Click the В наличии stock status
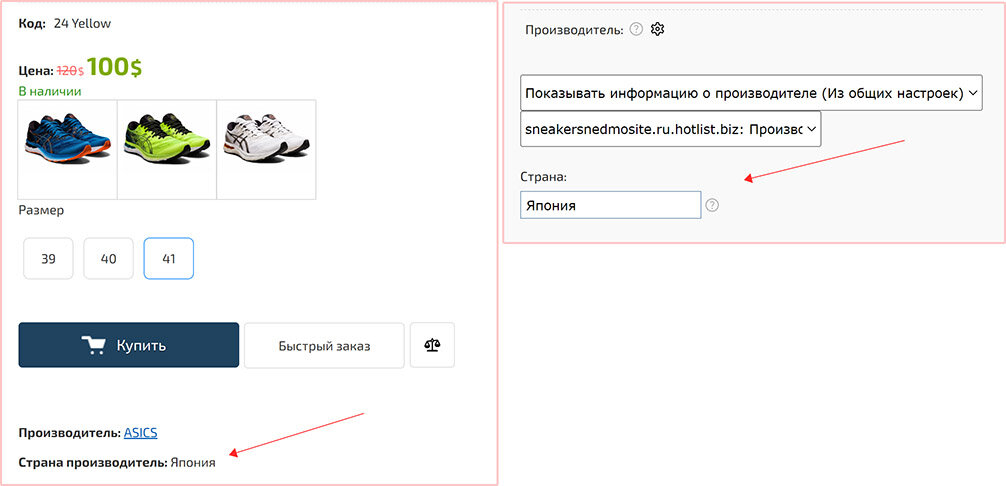1006x486 pixels. [50, 91]
